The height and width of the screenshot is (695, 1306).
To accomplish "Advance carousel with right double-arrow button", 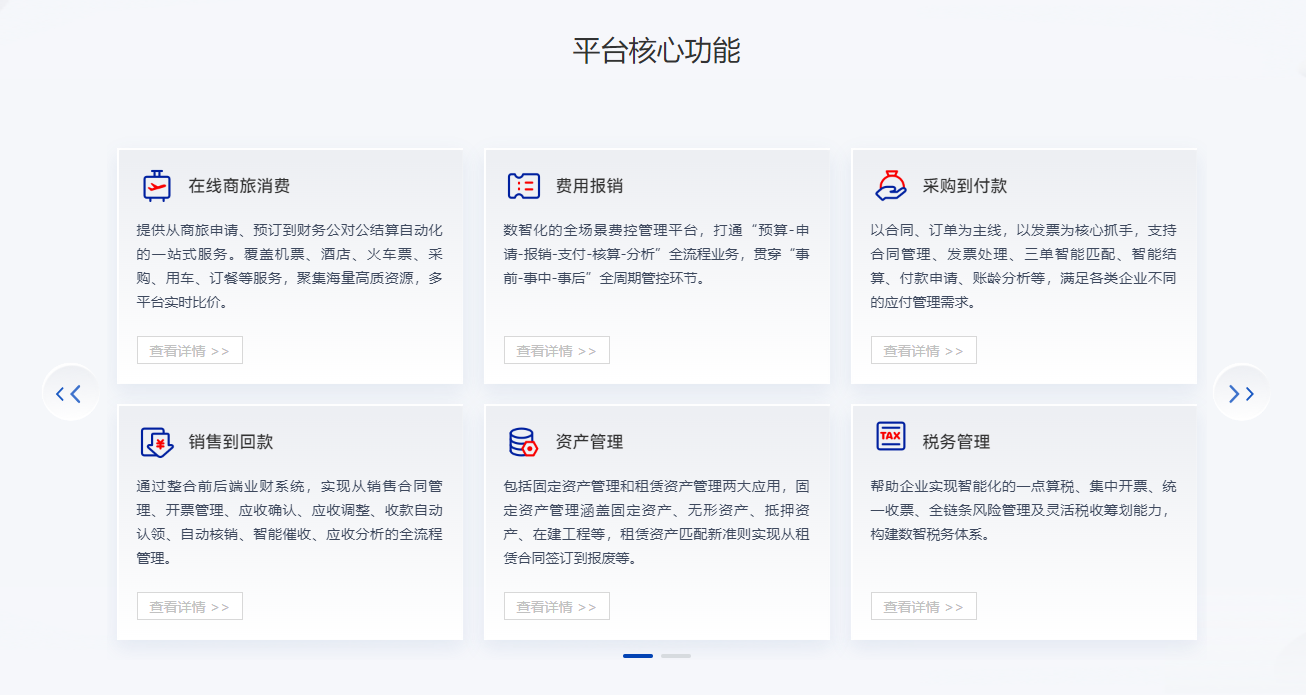I will (x=1241, y=393).
